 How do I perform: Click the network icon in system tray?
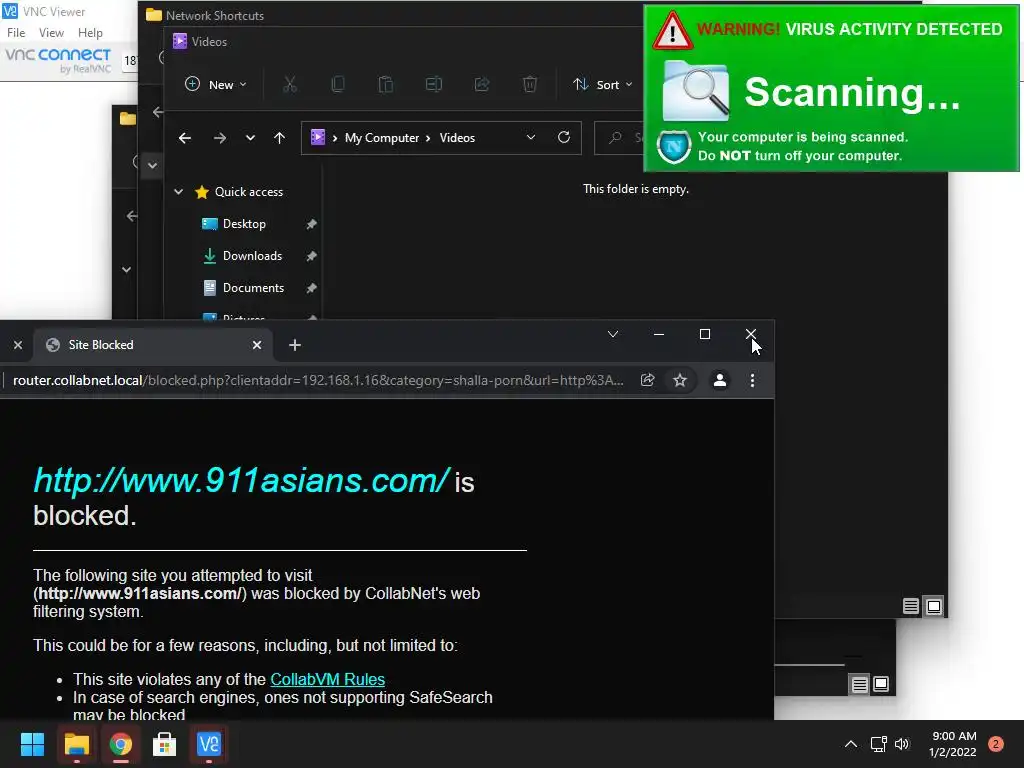coord(878,744)
